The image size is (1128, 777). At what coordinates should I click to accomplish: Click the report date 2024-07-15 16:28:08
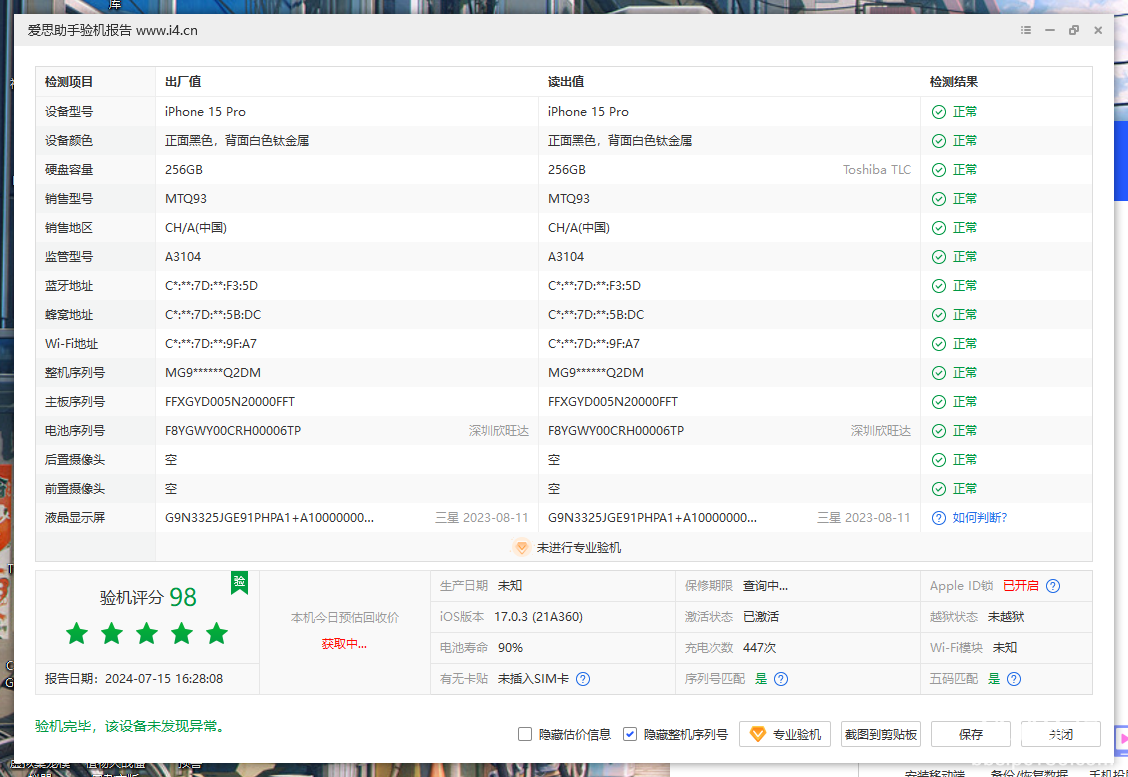tap(164, 678)
